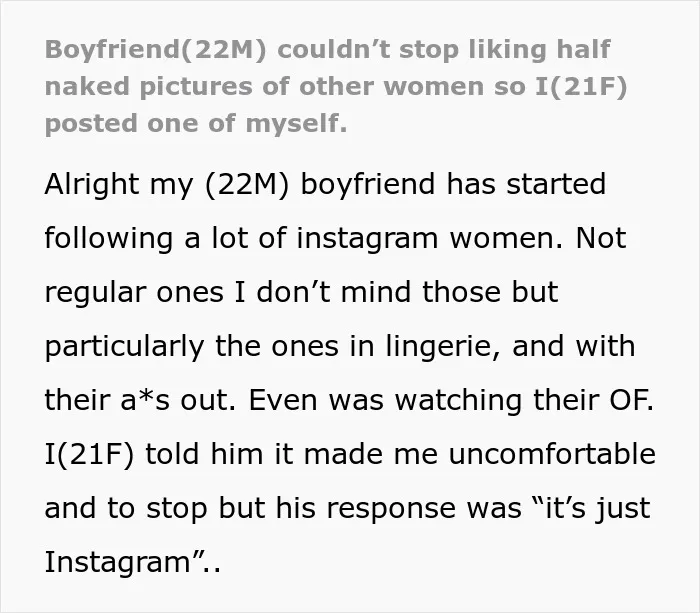Click 'his response was' in the paragraph

point(399,508)
